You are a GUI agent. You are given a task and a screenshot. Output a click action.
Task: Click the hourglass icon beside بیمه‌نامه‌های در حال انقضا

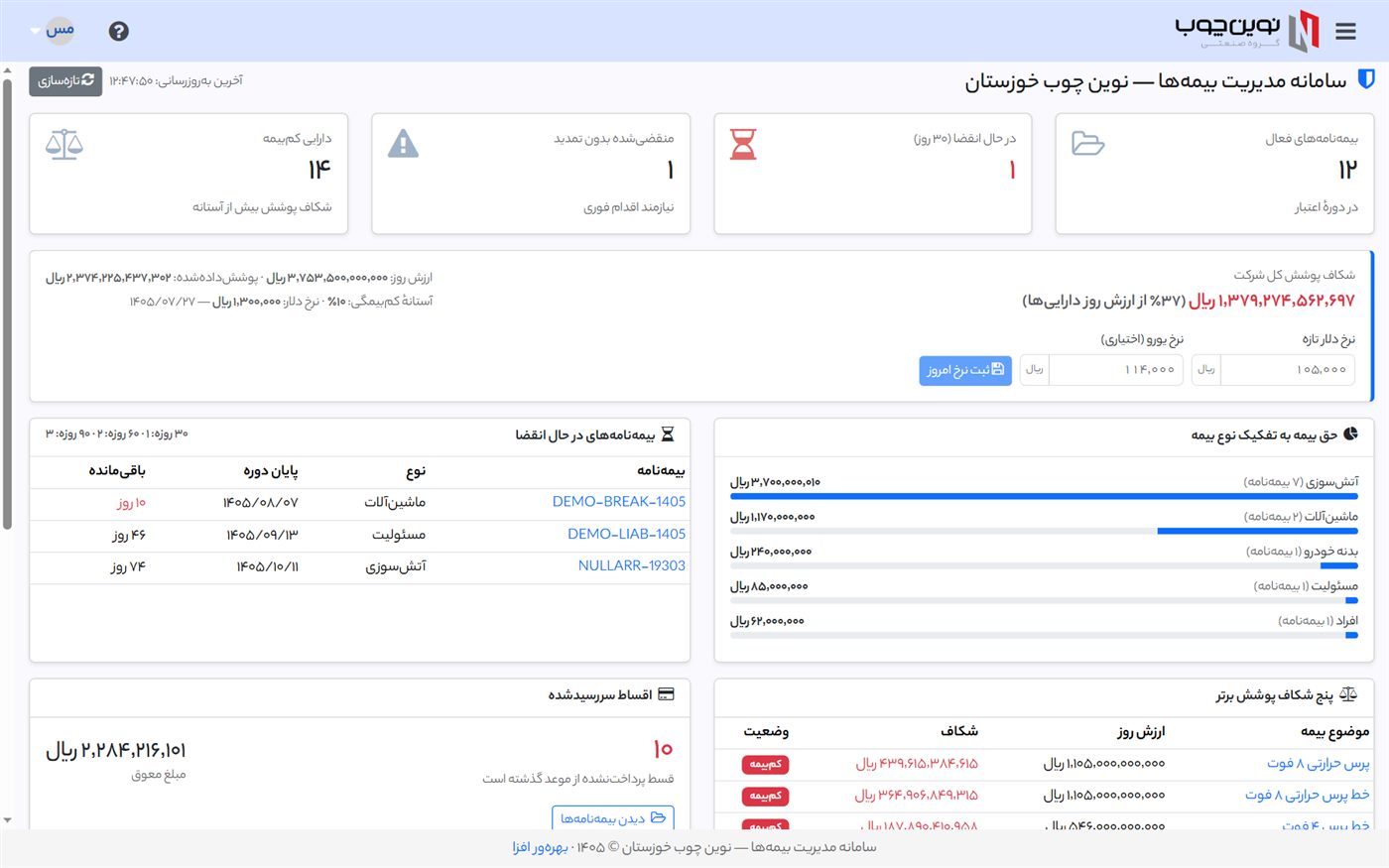coord(668,434)
